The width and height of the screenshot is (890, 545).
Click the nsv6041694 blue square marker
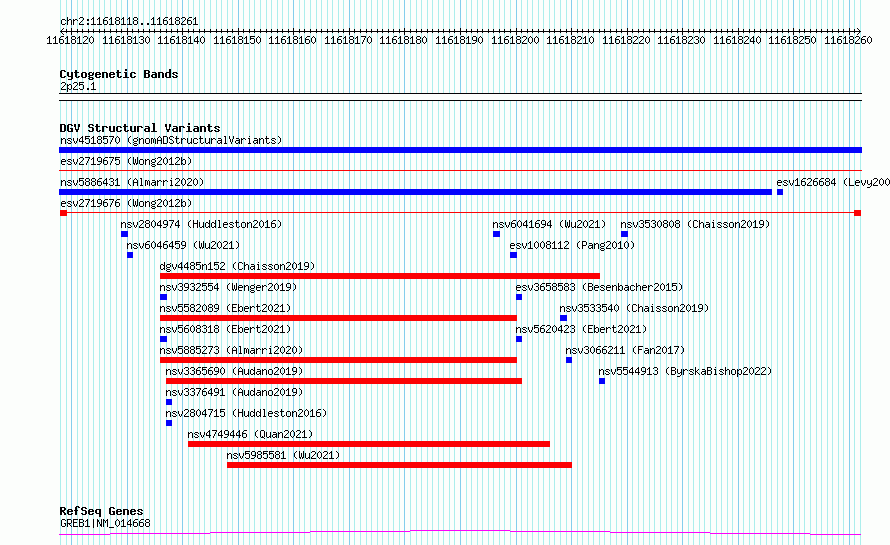[497, 234]
